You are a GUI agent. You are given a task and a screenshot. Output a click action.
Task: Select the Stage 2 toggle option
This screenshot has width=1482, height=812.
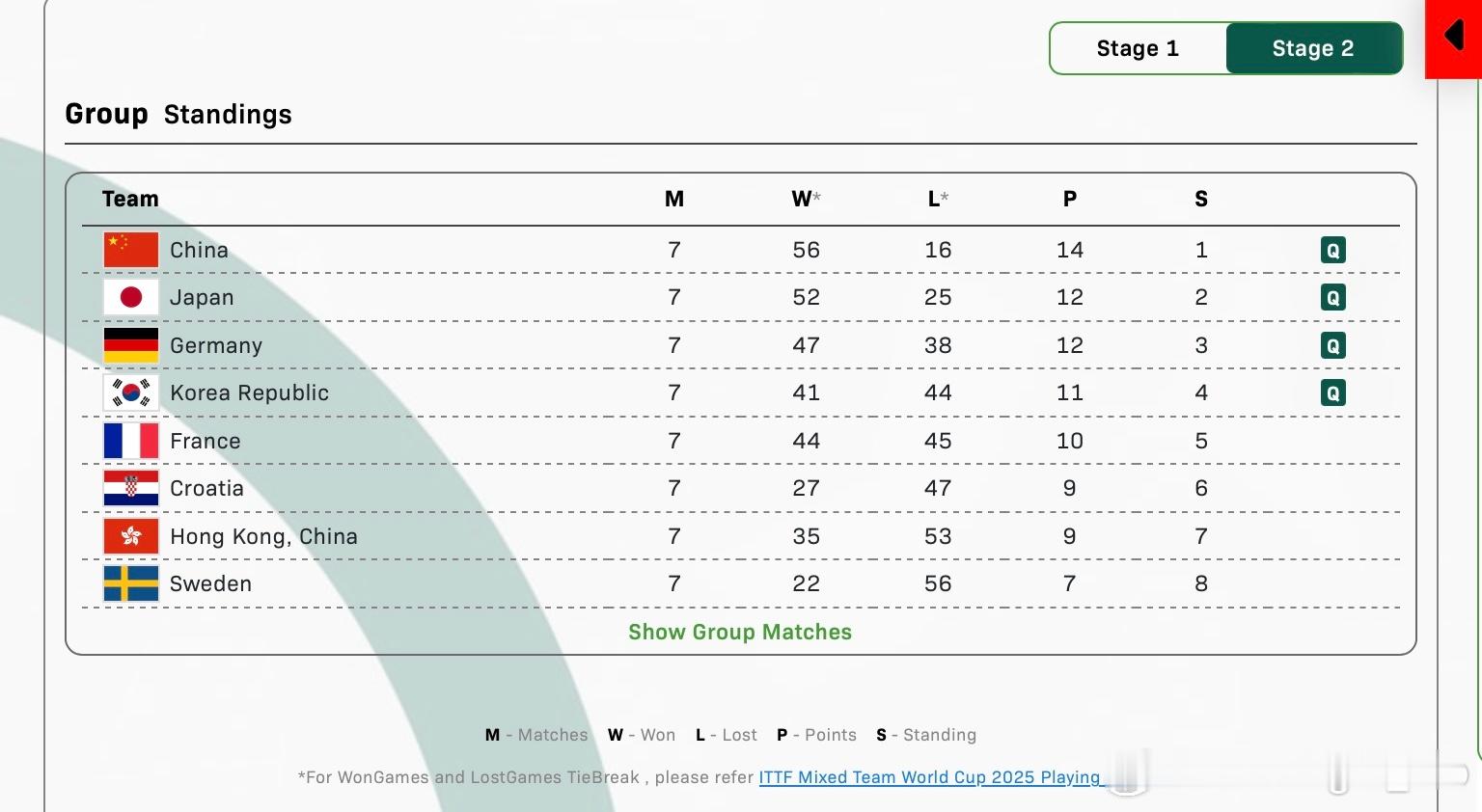tap(1313, 48)
